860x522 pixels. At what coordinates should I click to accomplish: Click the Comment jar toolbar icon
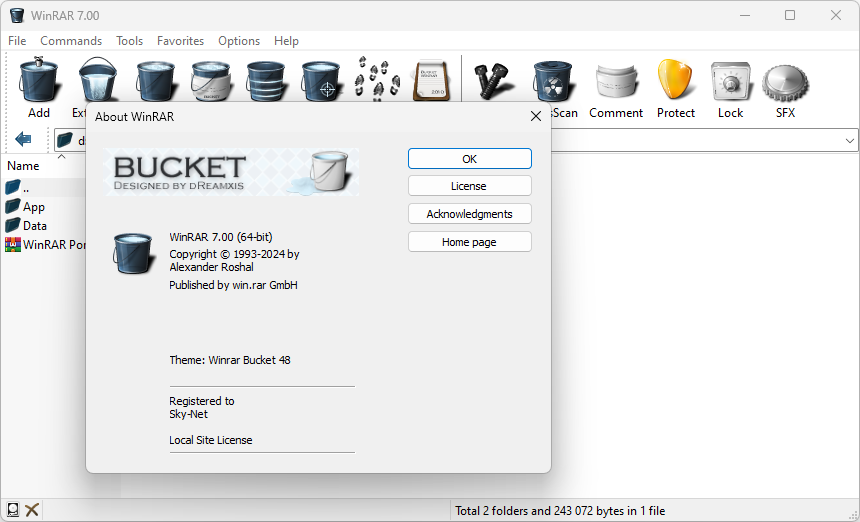coord(616,82)
